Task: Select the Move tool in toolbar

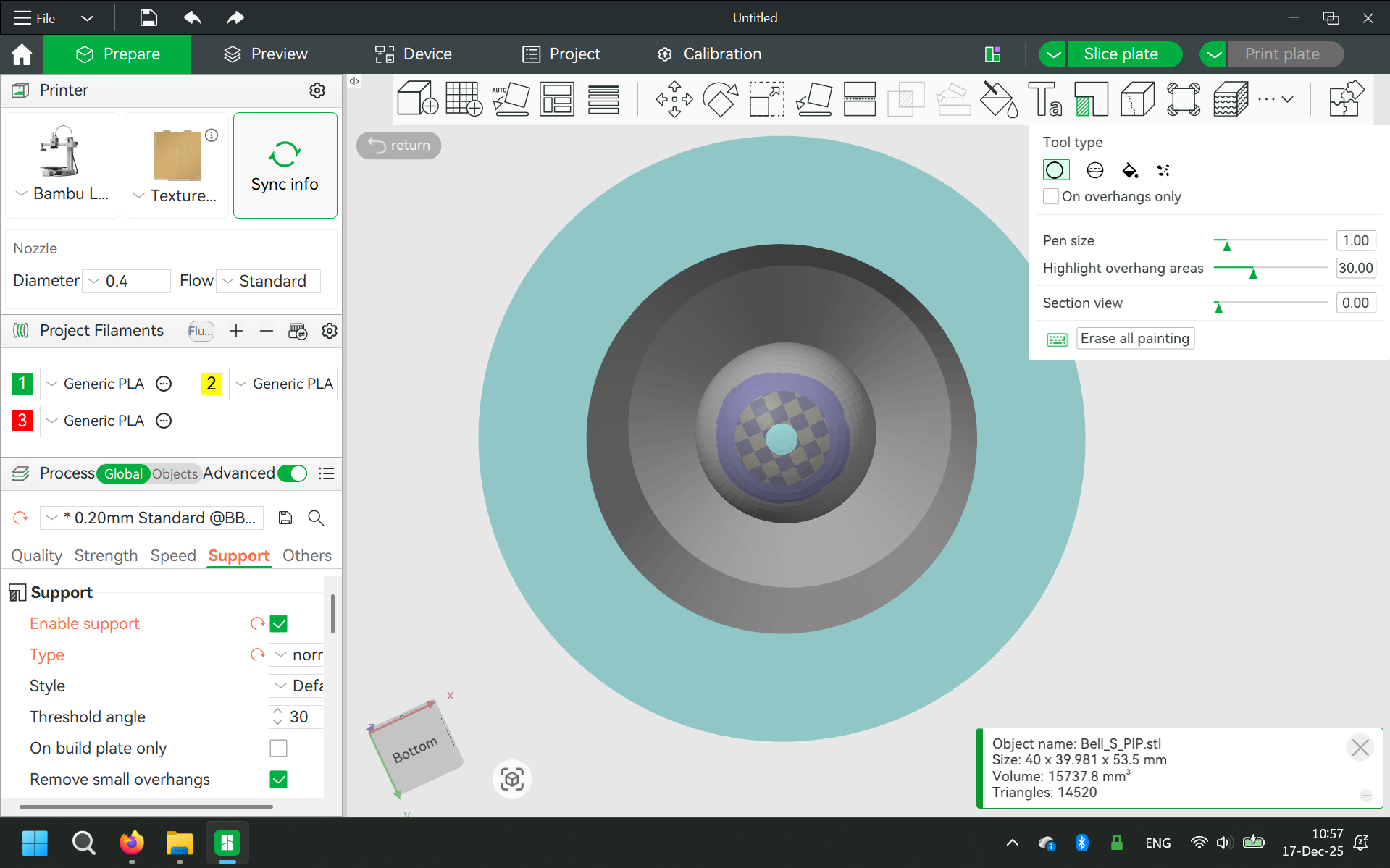Action: click(x=674, y=98)
